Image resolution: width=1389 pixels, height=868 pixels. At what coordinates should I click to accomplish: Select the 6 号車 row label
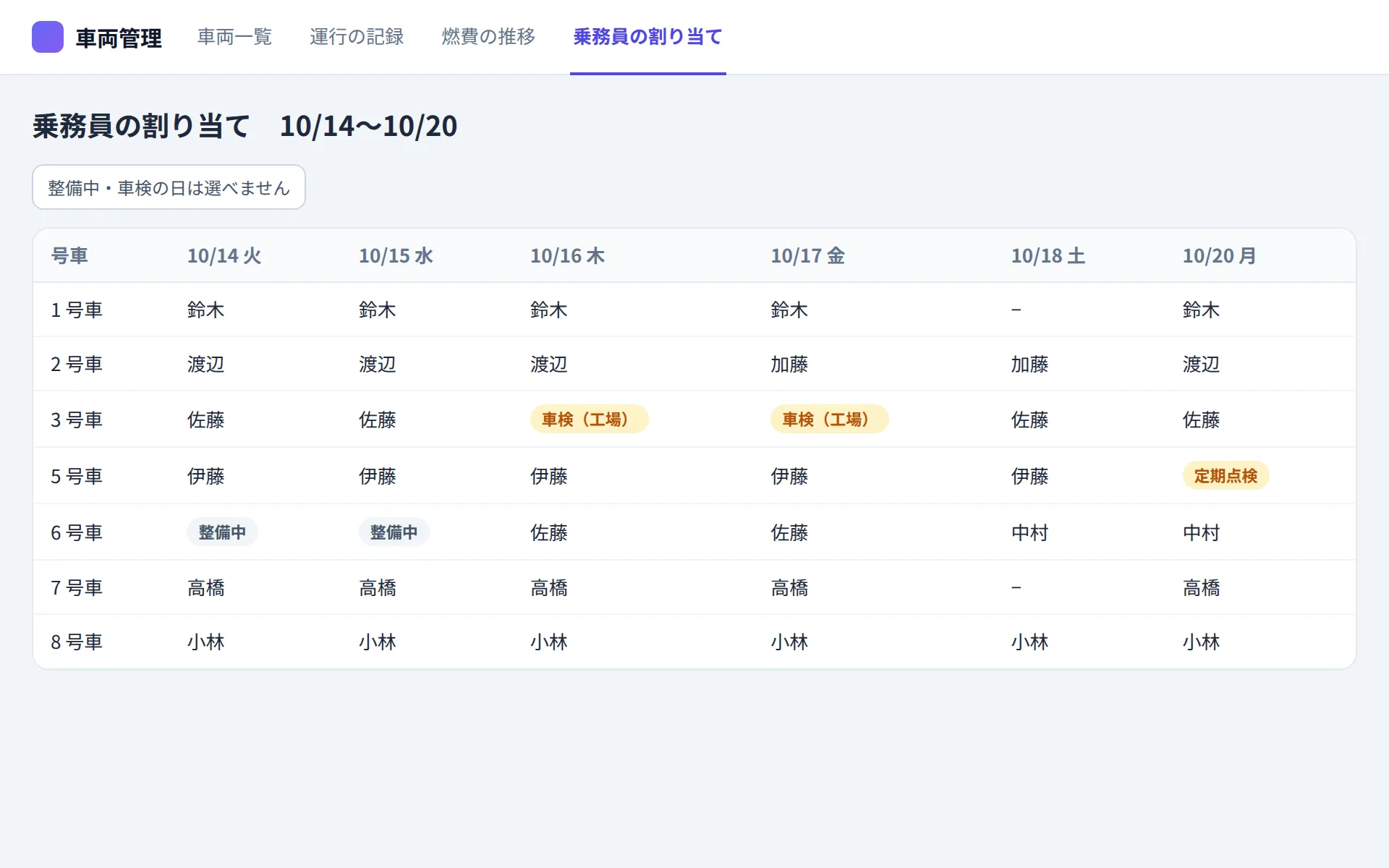point(77,533)
